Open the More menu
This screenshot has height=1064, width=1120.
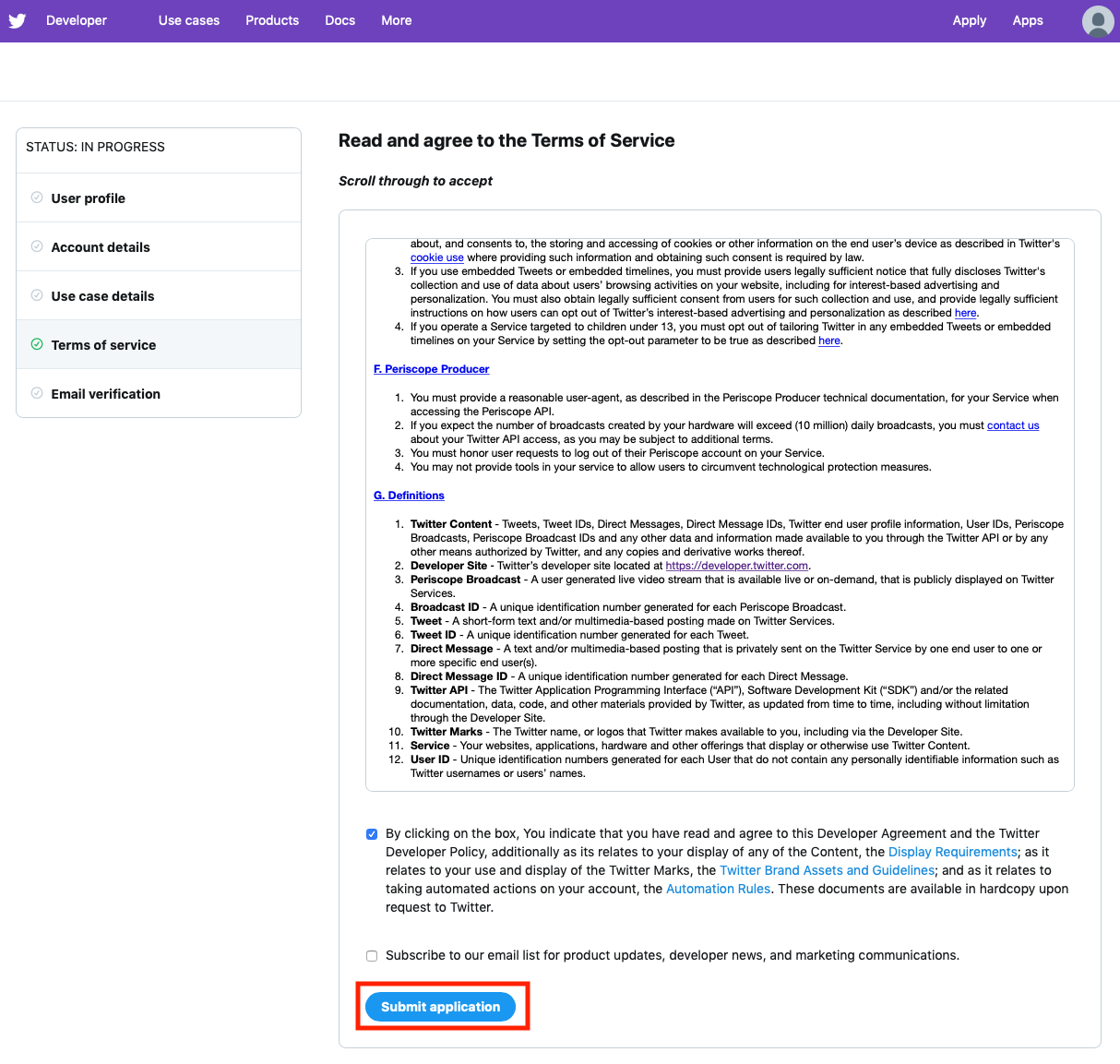click(397, 20)
